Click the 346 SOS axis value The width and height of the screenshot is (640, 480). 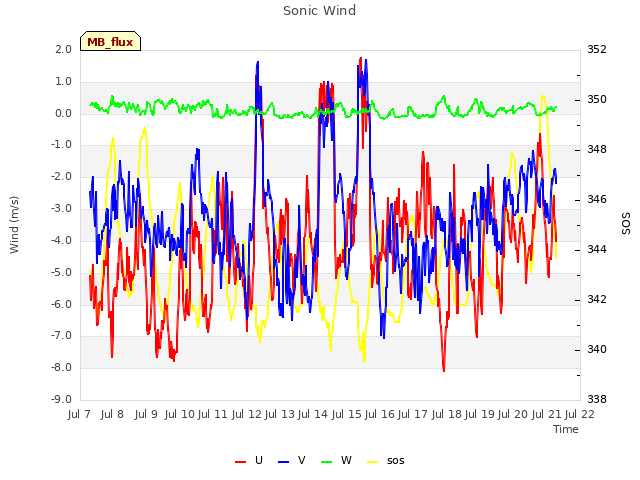click(597, 199)
